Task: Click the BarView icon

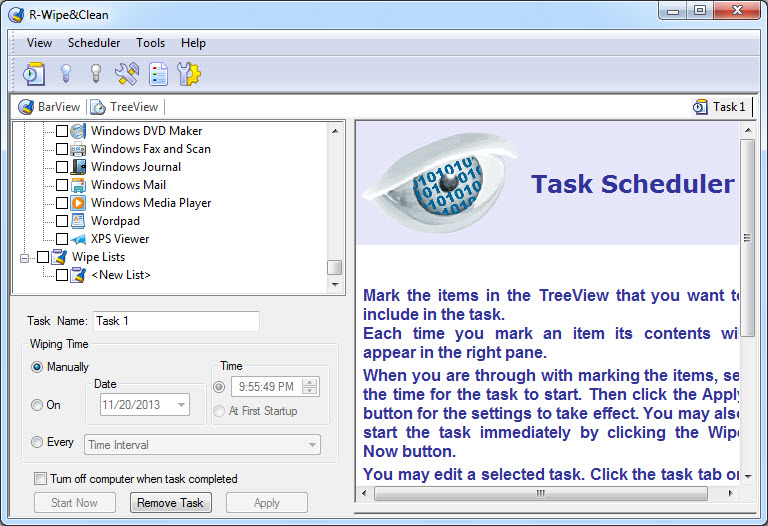Action: [26, 107]
